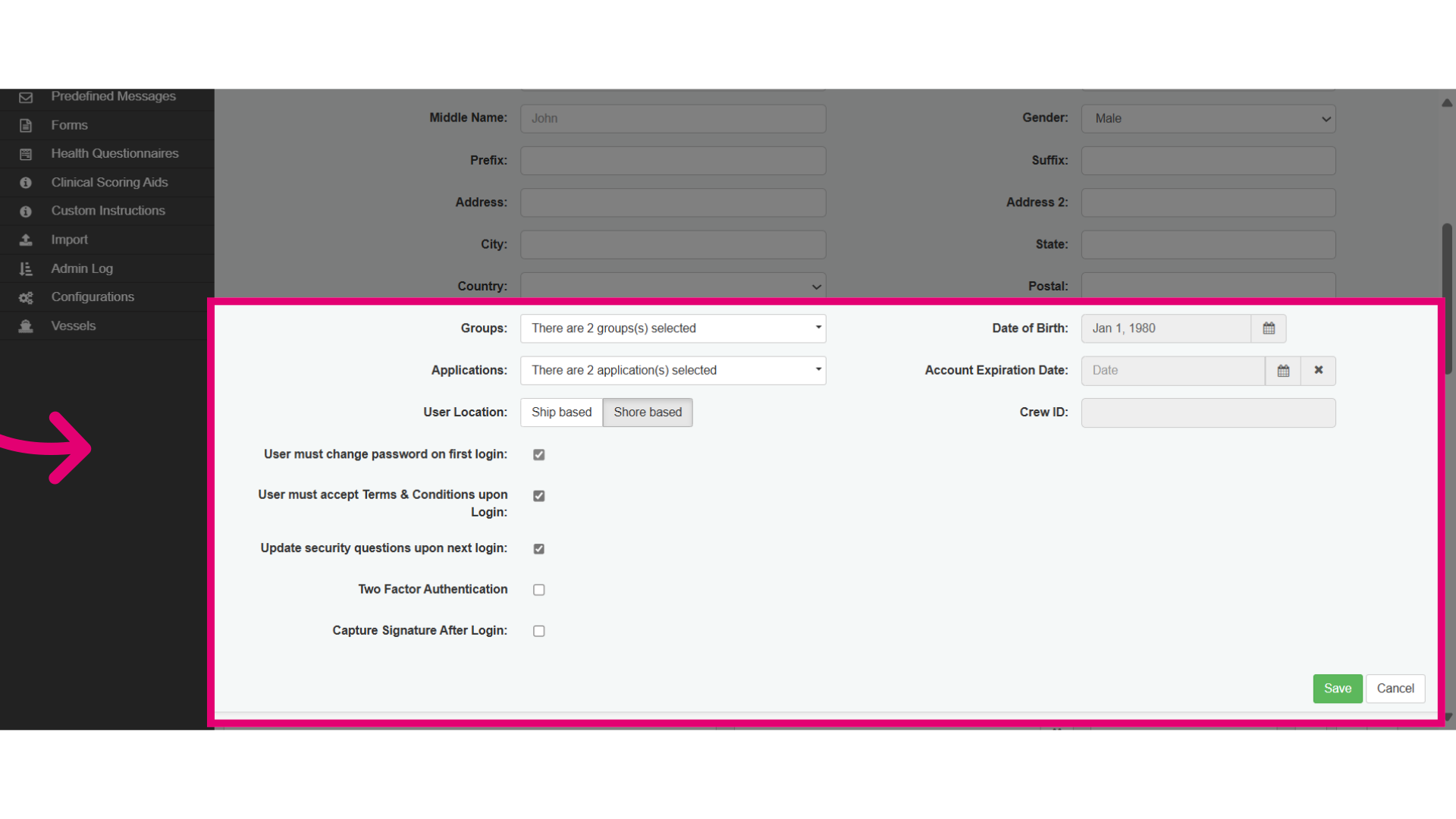Open the Applications multi-select dropdown
This screenshot has width=1456, height=819.
(x=673, y=371)
